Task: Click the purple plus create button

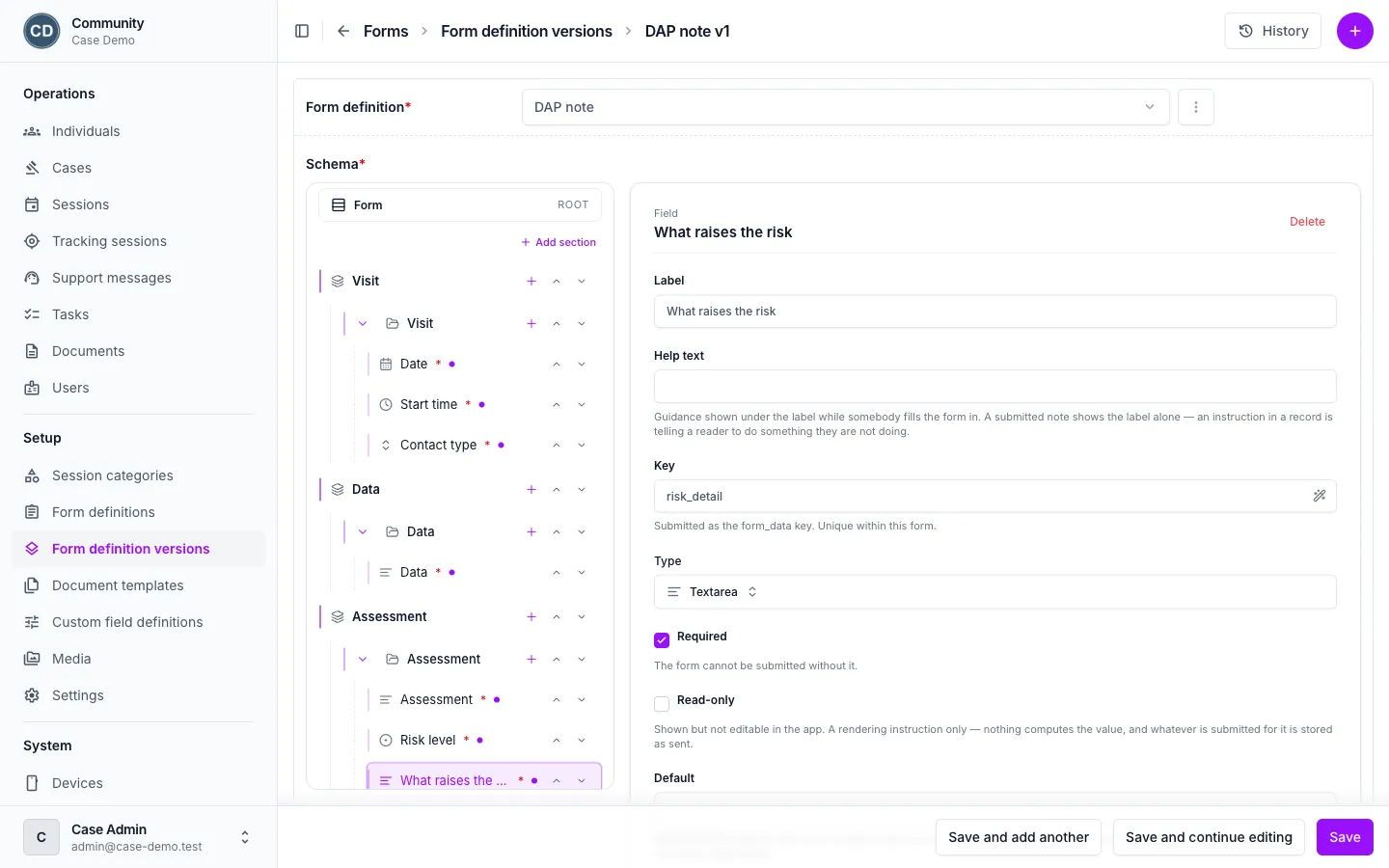Action: 1354,31
